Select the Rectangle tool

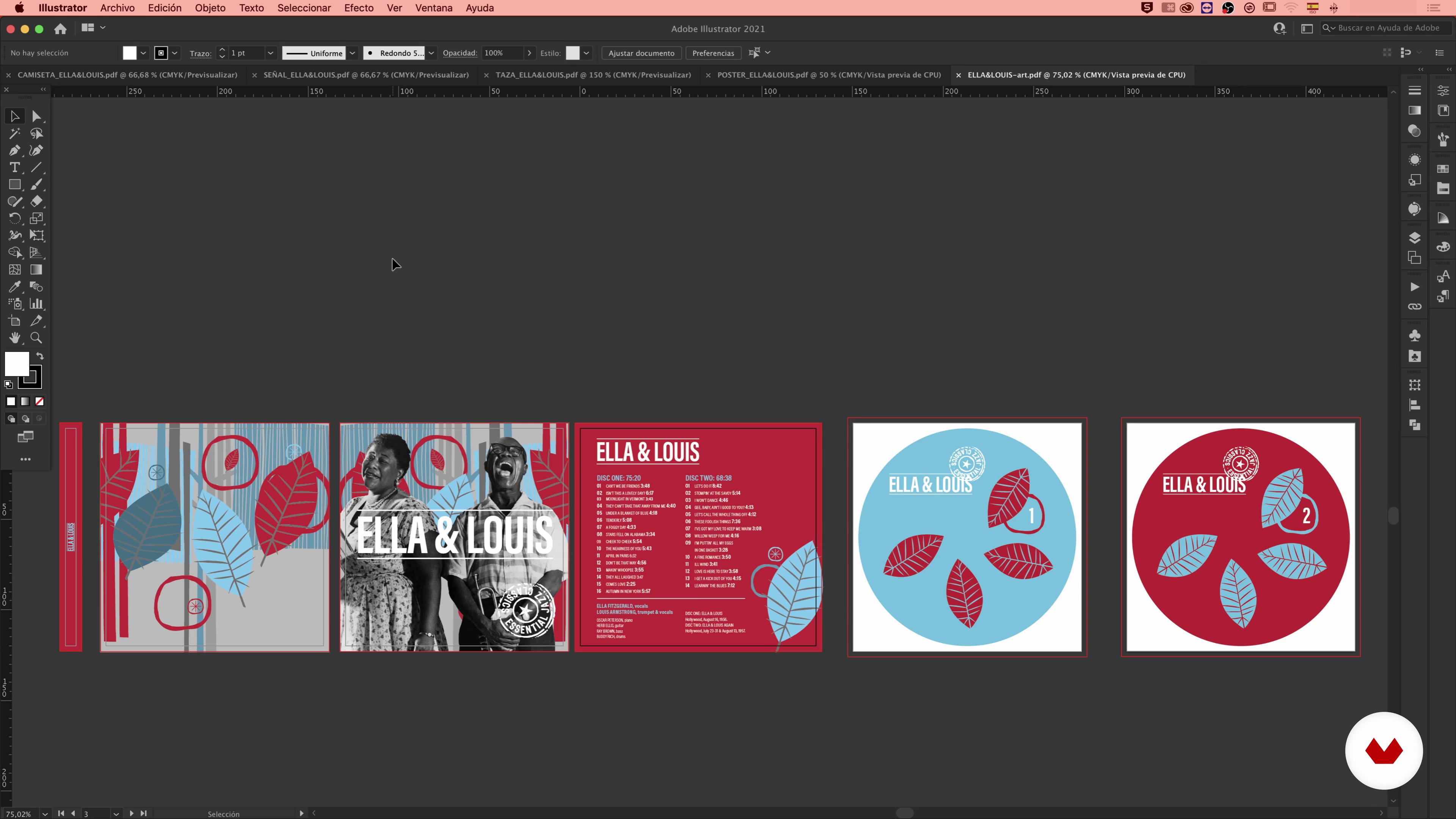tap(15, 184)
